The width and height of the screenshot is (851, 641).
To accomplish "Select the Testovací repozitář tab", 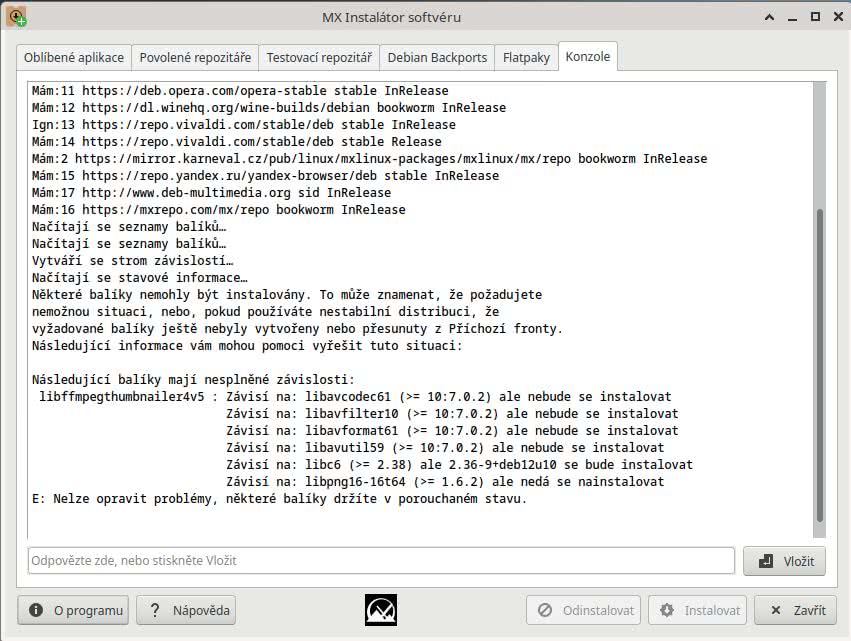I will tap(319, 57).
